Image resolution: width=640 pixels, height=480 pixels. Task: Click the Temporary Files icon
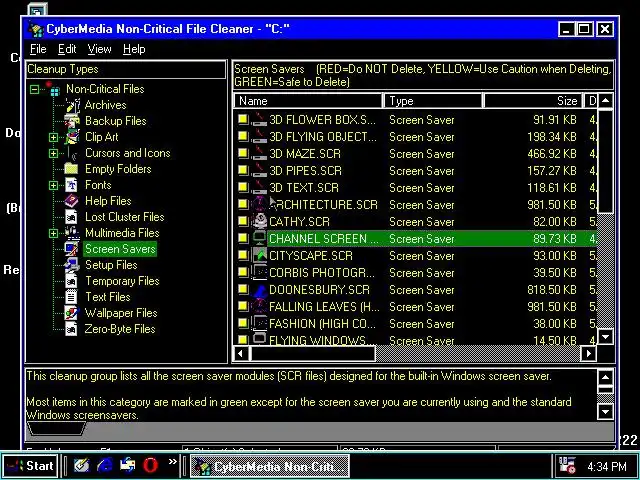click(x=71, y=281)
